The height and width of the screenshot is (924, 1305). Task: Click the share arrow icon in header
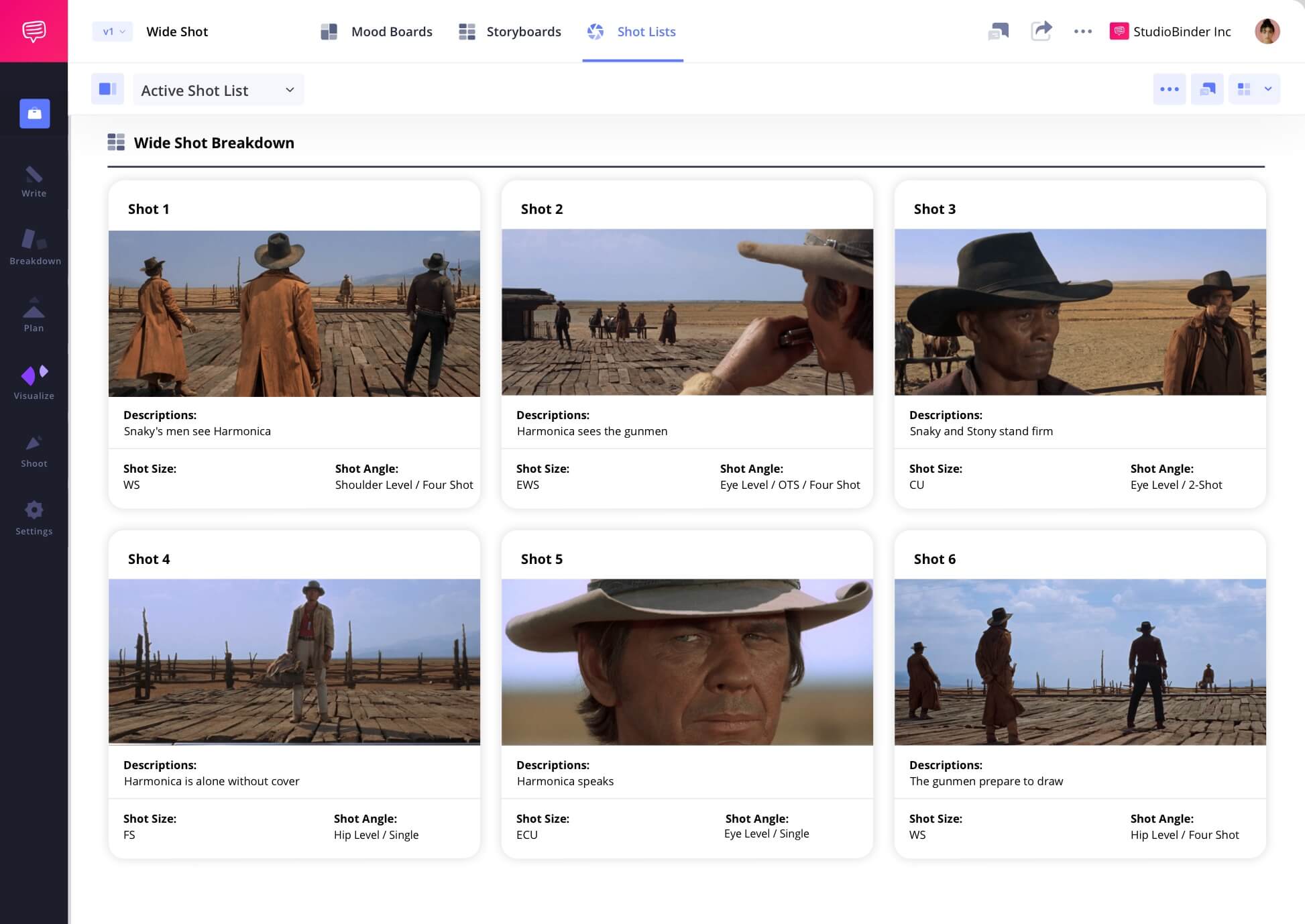[1041, 31]
